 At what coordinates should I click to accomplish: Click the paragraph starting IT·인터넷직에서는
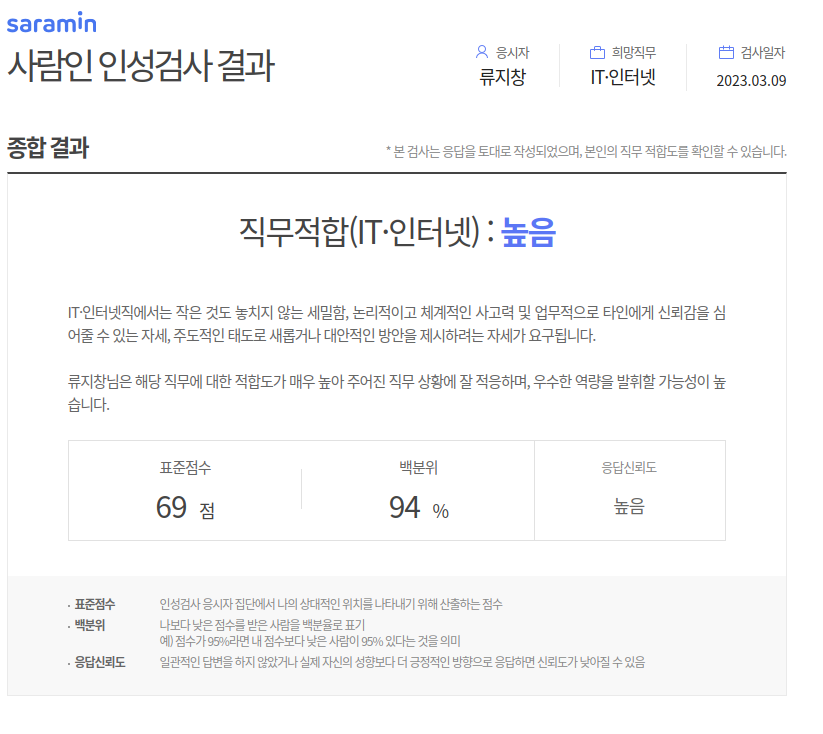[397, 324]
